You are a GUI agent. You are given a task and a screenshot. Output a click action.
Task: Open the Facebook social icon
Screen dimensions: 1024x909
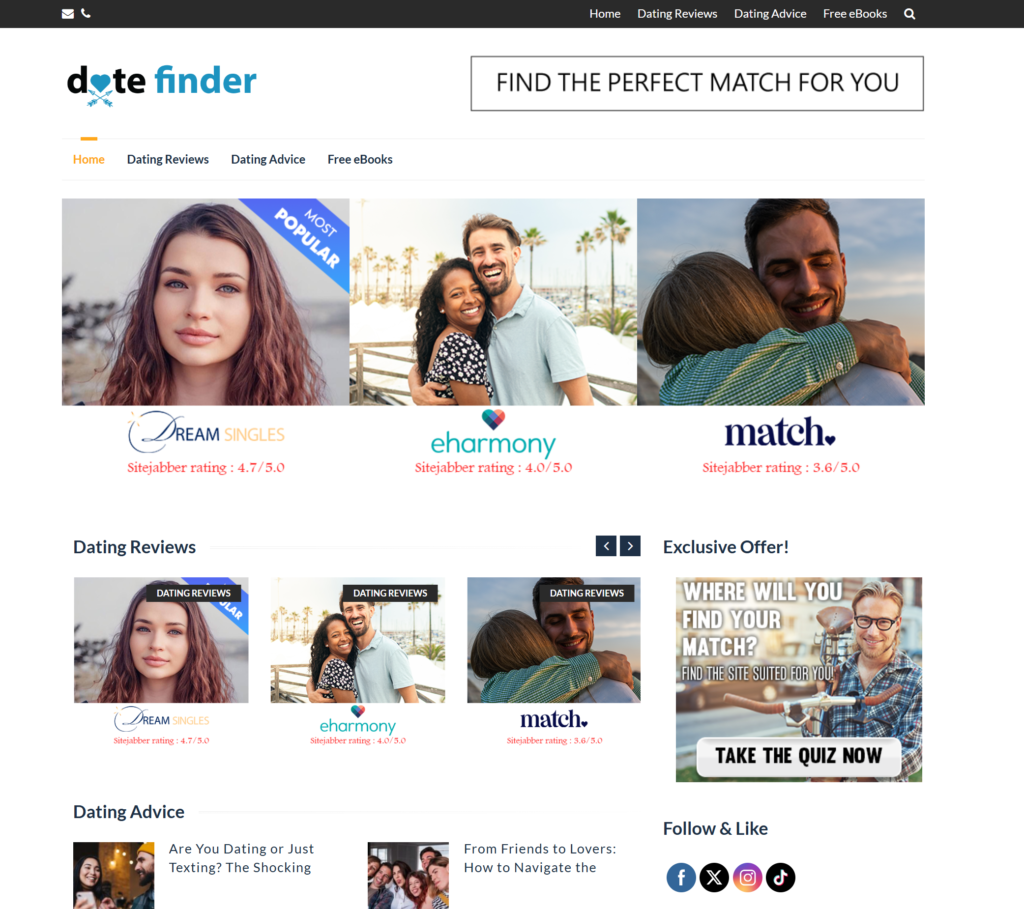(x=680, y=877)
